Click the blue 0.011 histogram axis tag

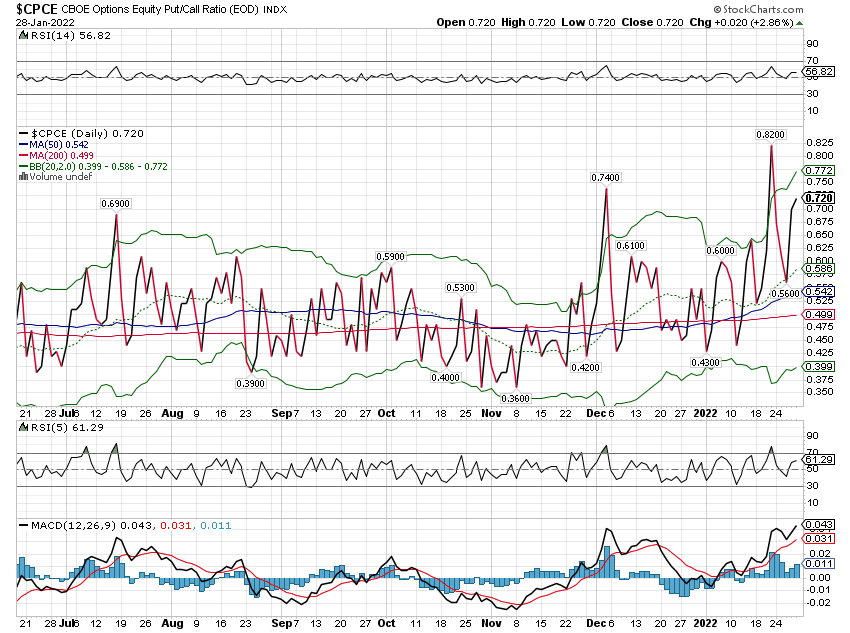point(819,564)
